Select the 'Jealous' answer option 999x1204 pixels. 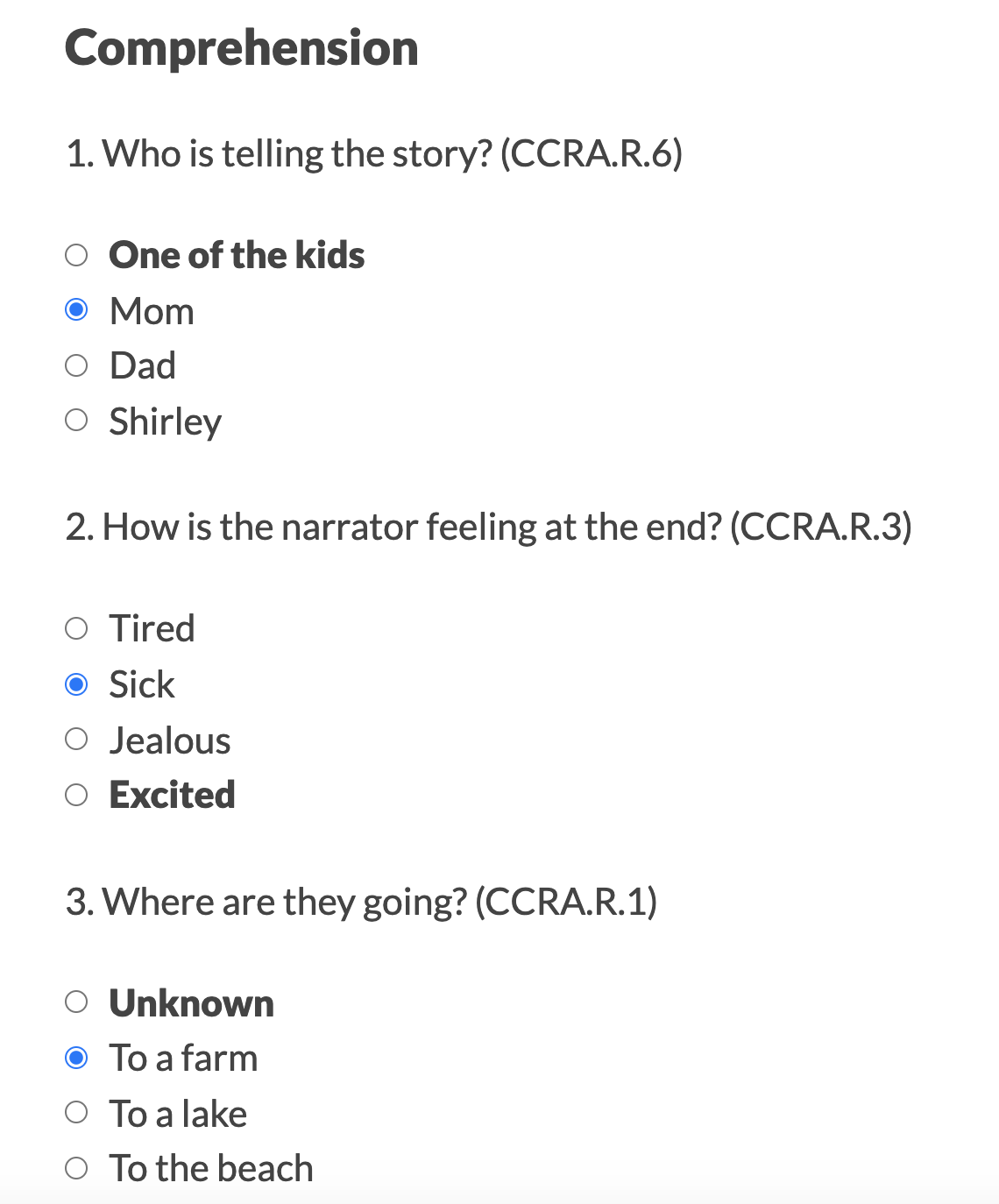(x=77, y=740)
